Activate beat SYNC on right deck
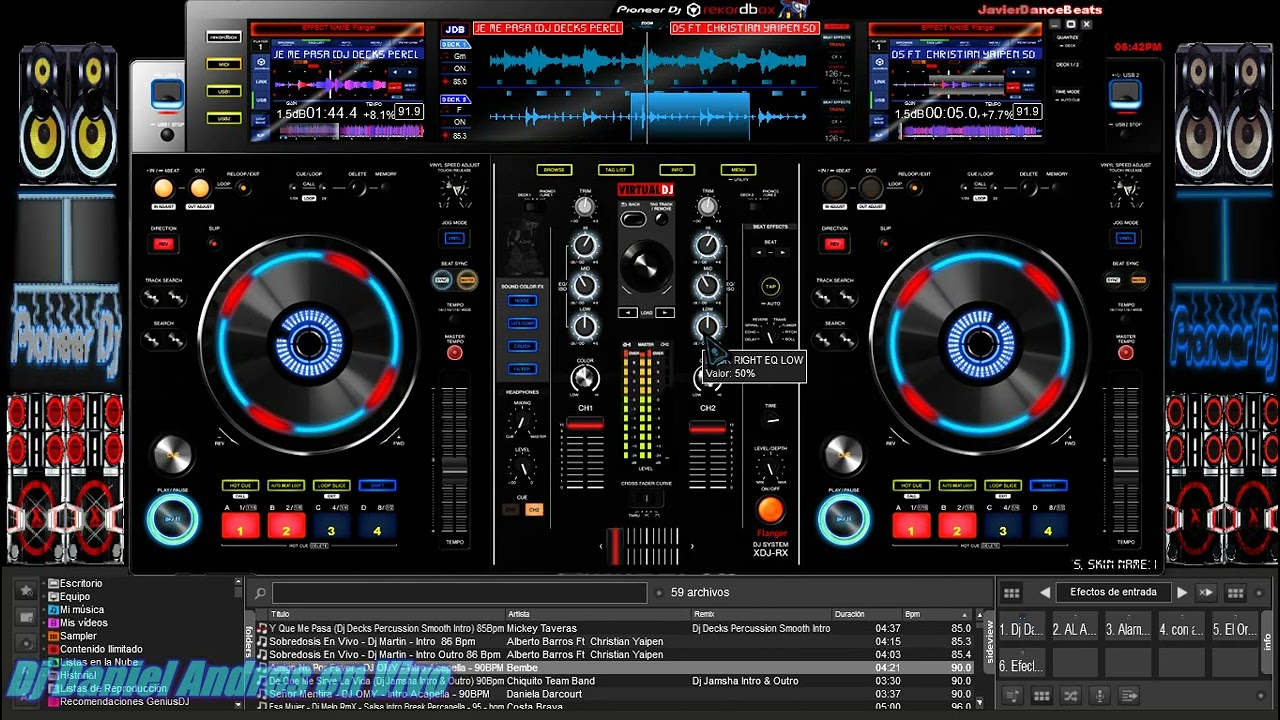 tap(1113, 280)
